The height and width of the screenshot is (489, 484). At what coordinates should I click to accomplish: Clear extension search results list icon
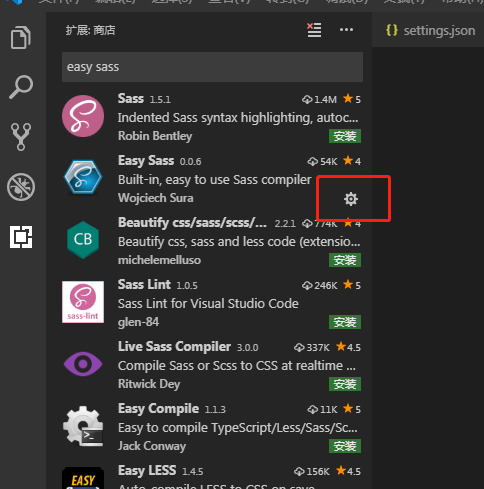click(x=314, y=30)
